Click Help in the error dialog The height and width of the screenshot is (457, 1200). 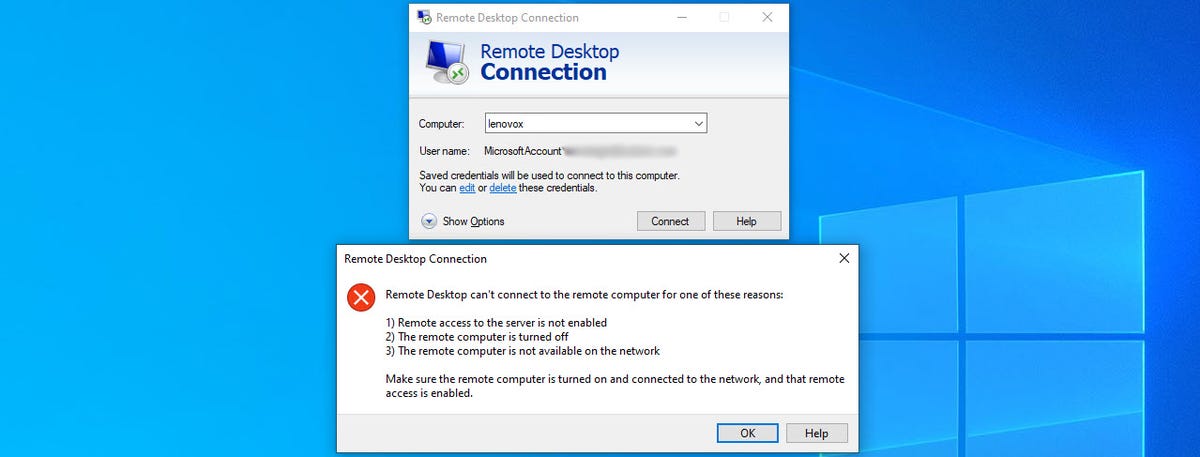coord(817,433)
